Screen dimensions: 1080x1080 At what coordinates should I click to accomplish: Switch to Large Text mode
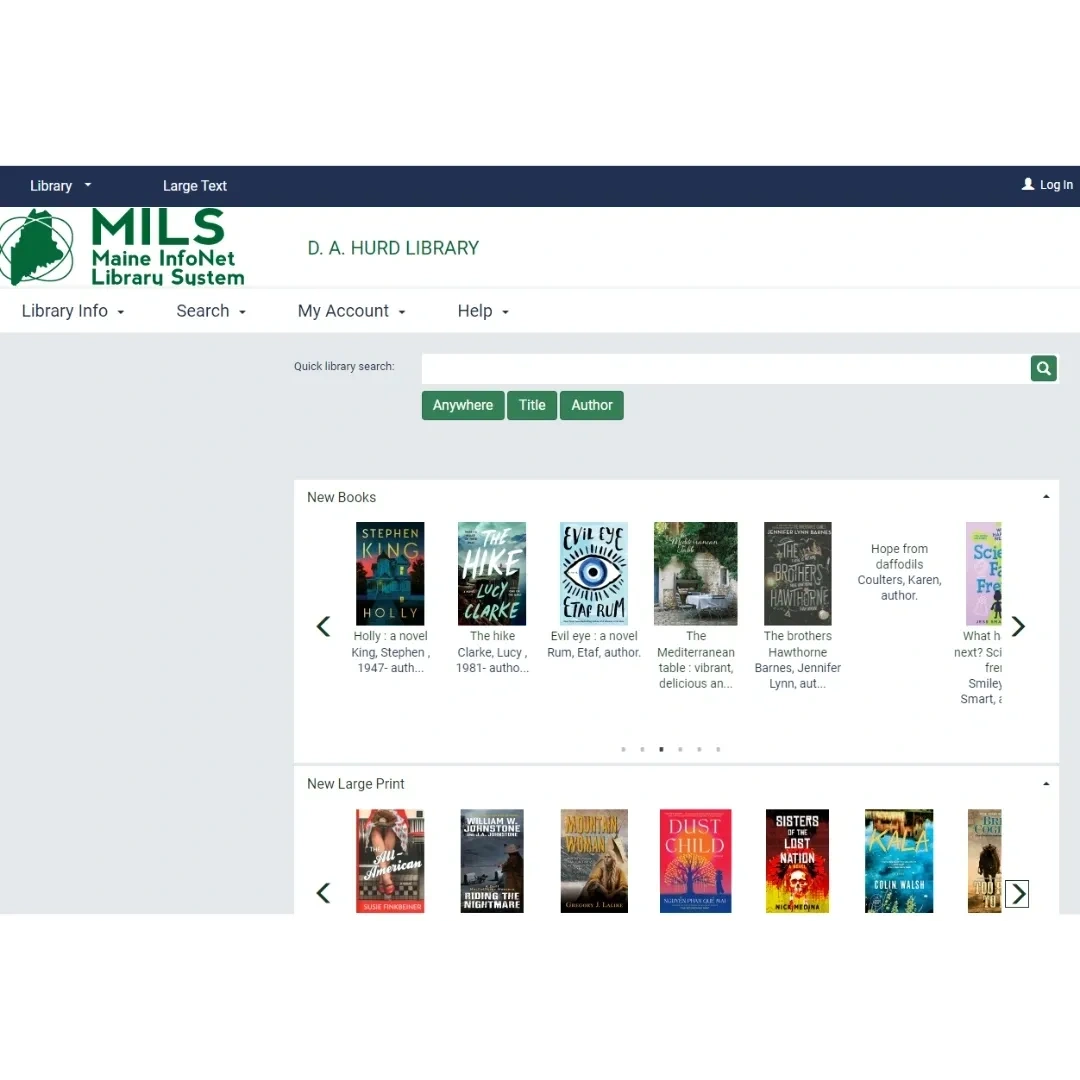[x=195, y=186]
